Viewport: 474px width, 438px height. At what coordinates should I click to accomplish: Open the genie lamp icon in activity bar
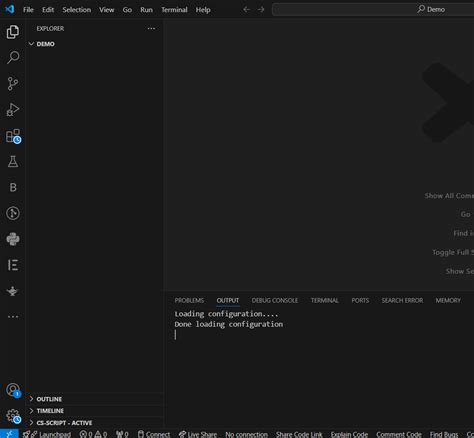coord(13,291)
